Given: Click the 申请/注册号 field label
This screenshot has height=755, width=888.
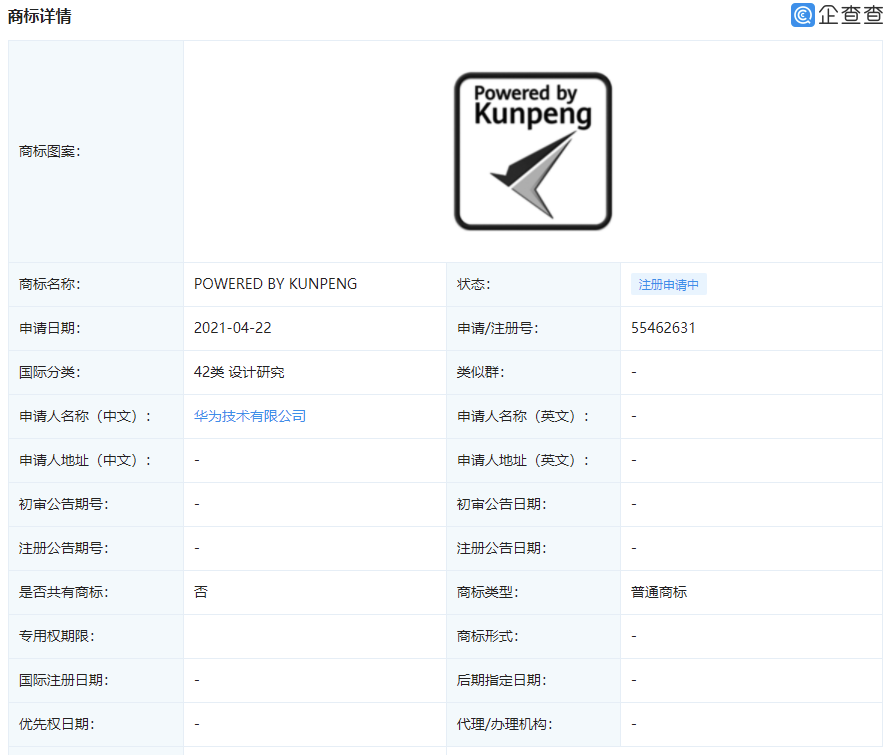Looking at the screenshot, I should click(498, 328).
